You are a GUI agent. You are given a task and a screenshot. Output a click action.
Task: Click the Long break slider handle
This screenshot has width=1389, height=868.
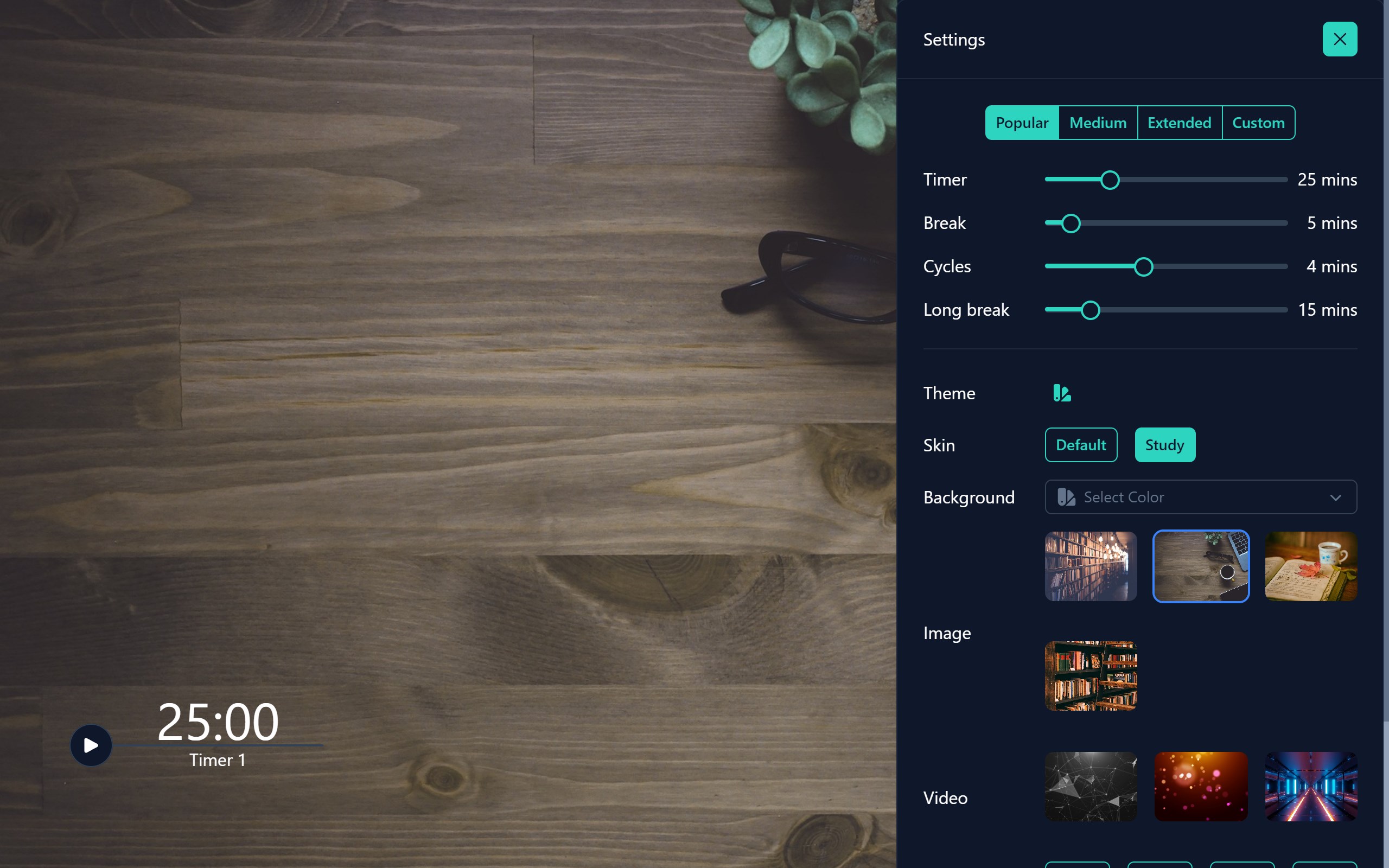(x=1090, y=310)
